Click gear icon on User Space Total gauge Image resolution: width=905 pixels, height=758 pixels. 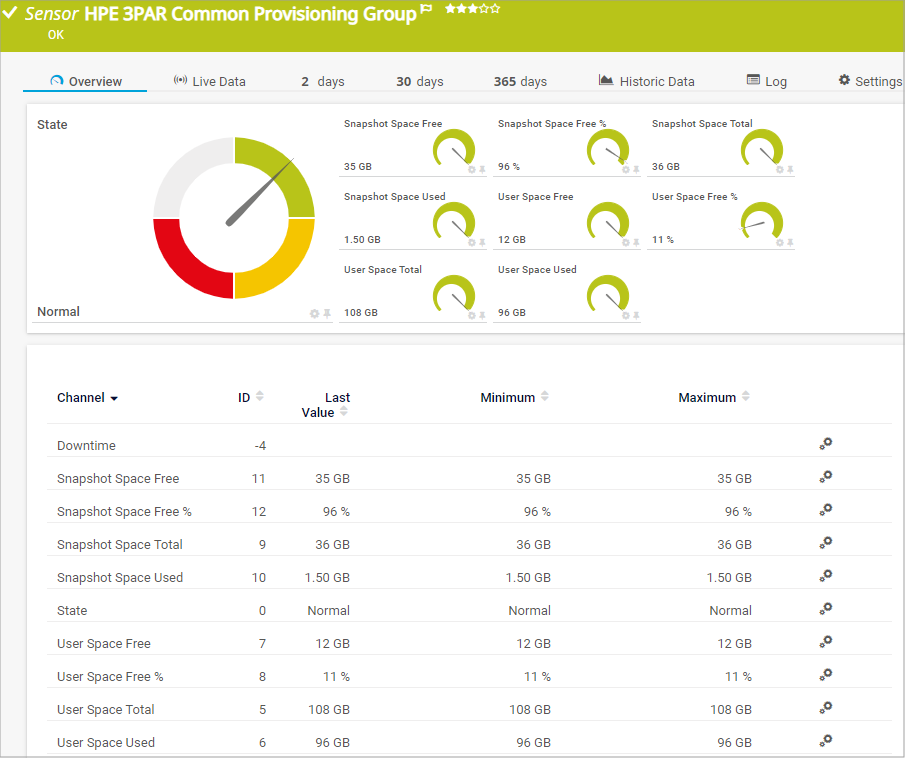coord(472,315)
